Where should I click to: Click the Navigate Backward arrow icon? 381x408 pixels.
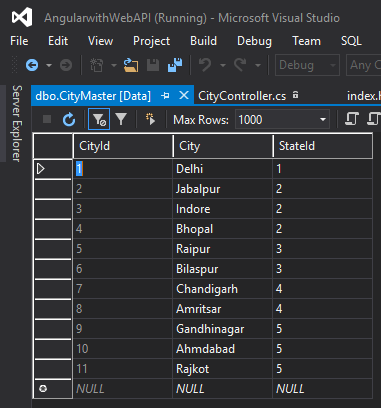tap(32, 65)
